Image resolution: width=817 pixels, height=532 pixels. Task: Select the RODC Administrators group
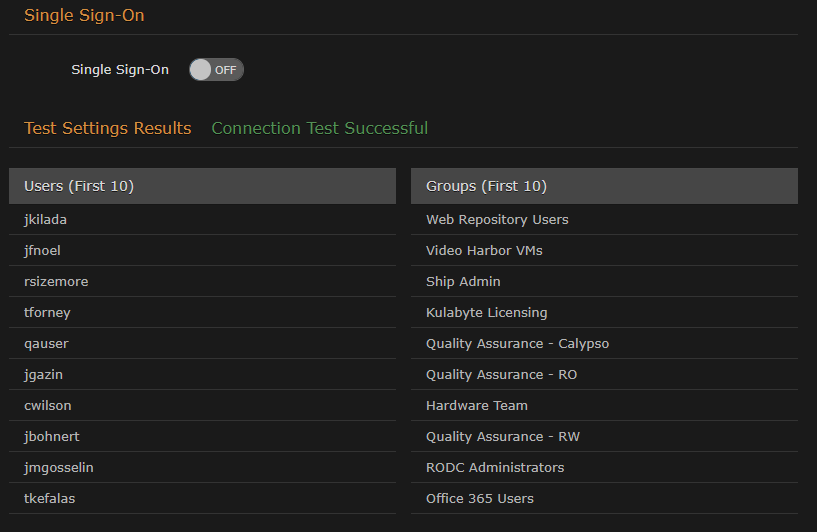495,467
